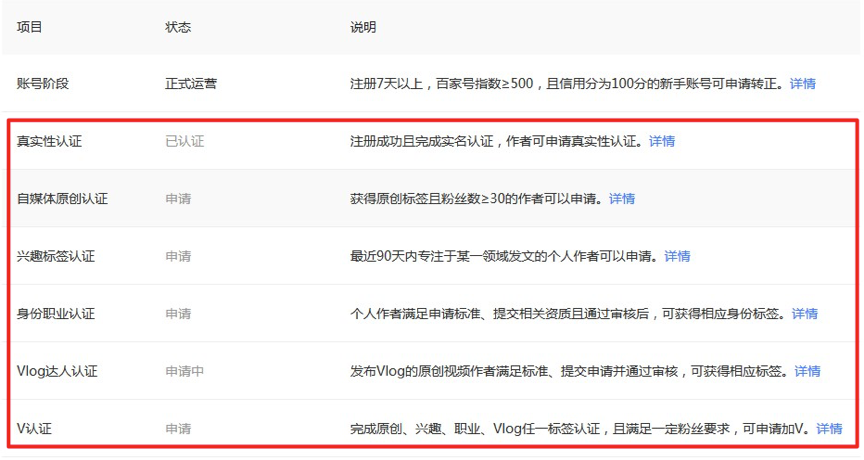Click description starting 个人作者满足申请标准
This screenshot has width=864, height=460.
[x=568, y=314]
